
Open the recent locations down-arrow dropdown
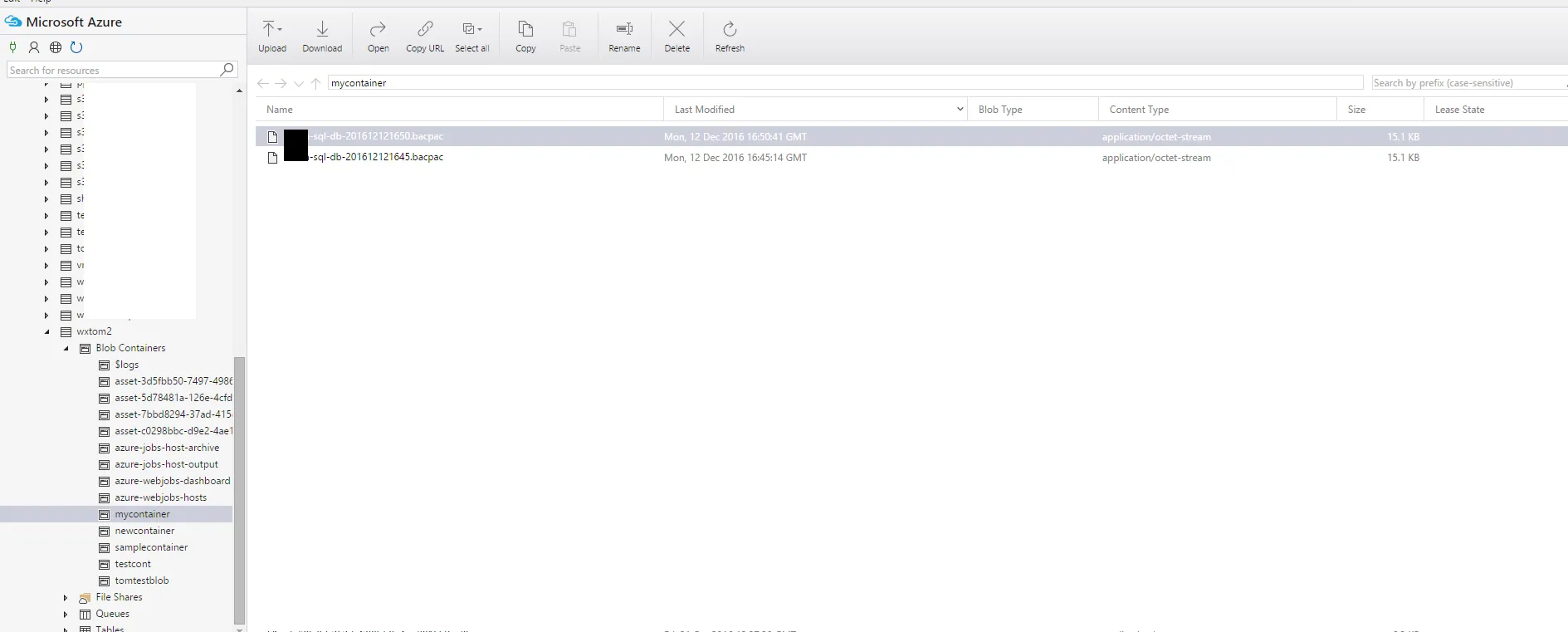coord(299,83)
